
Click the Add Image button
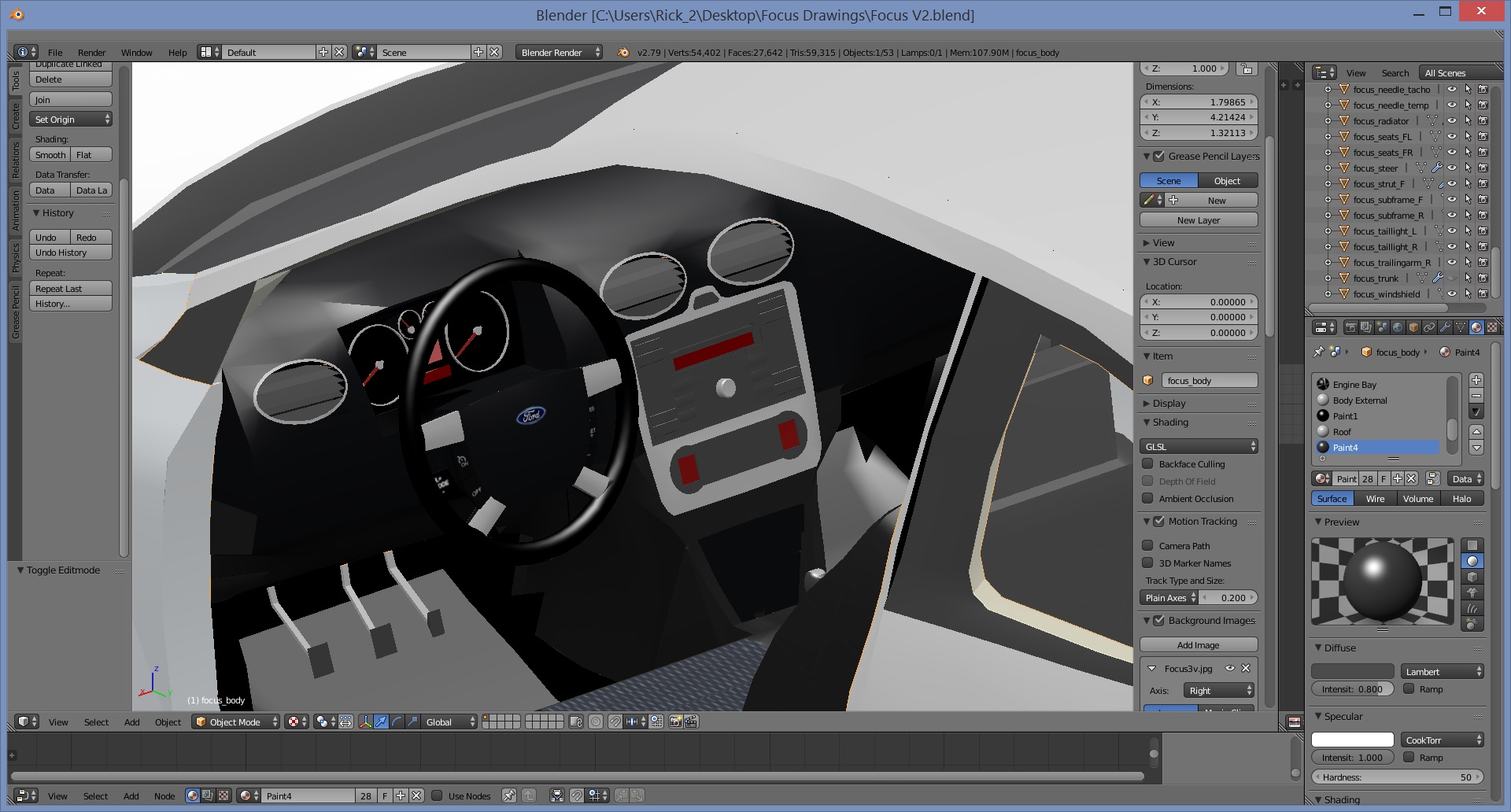(1199, 644)
